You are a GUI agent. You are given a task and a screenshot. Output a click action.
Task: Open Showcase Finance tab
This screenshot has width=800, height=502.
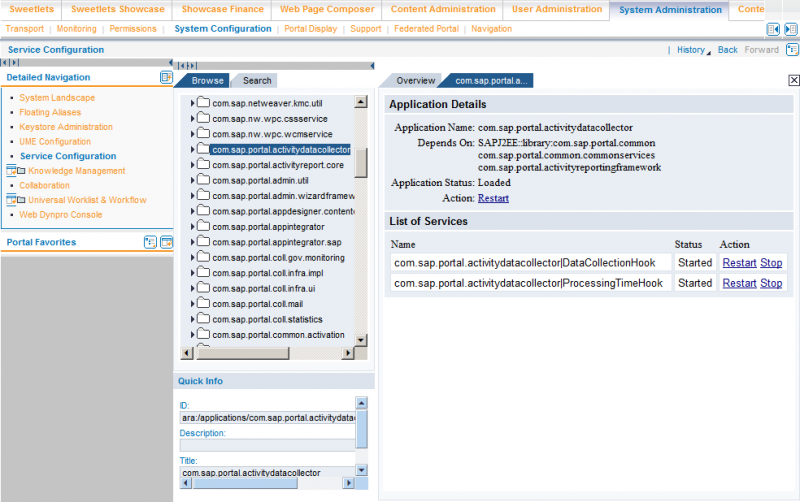(x=222, y=9)
